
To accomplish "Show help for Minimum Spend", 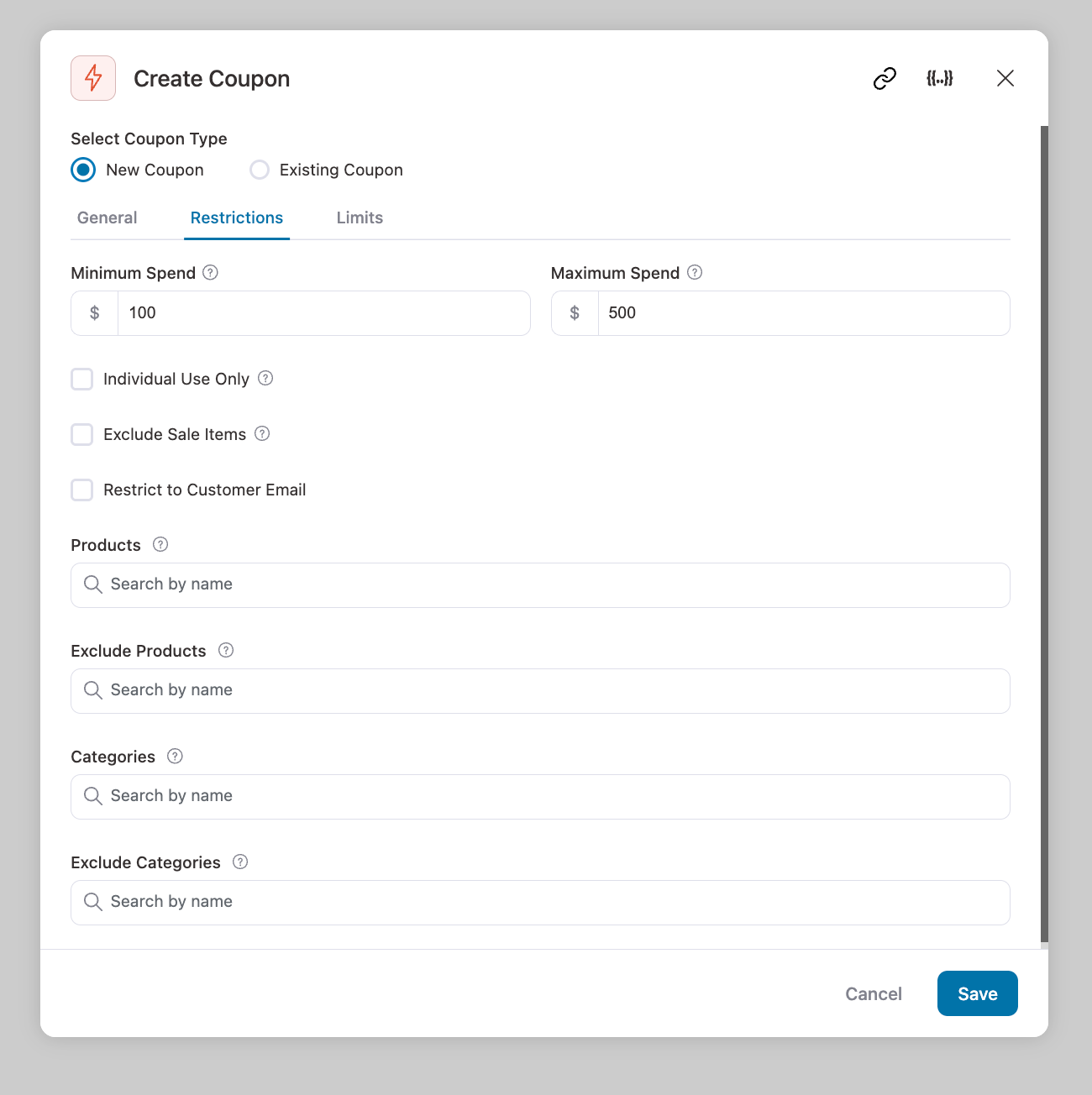I will click(x=211, y=272).
